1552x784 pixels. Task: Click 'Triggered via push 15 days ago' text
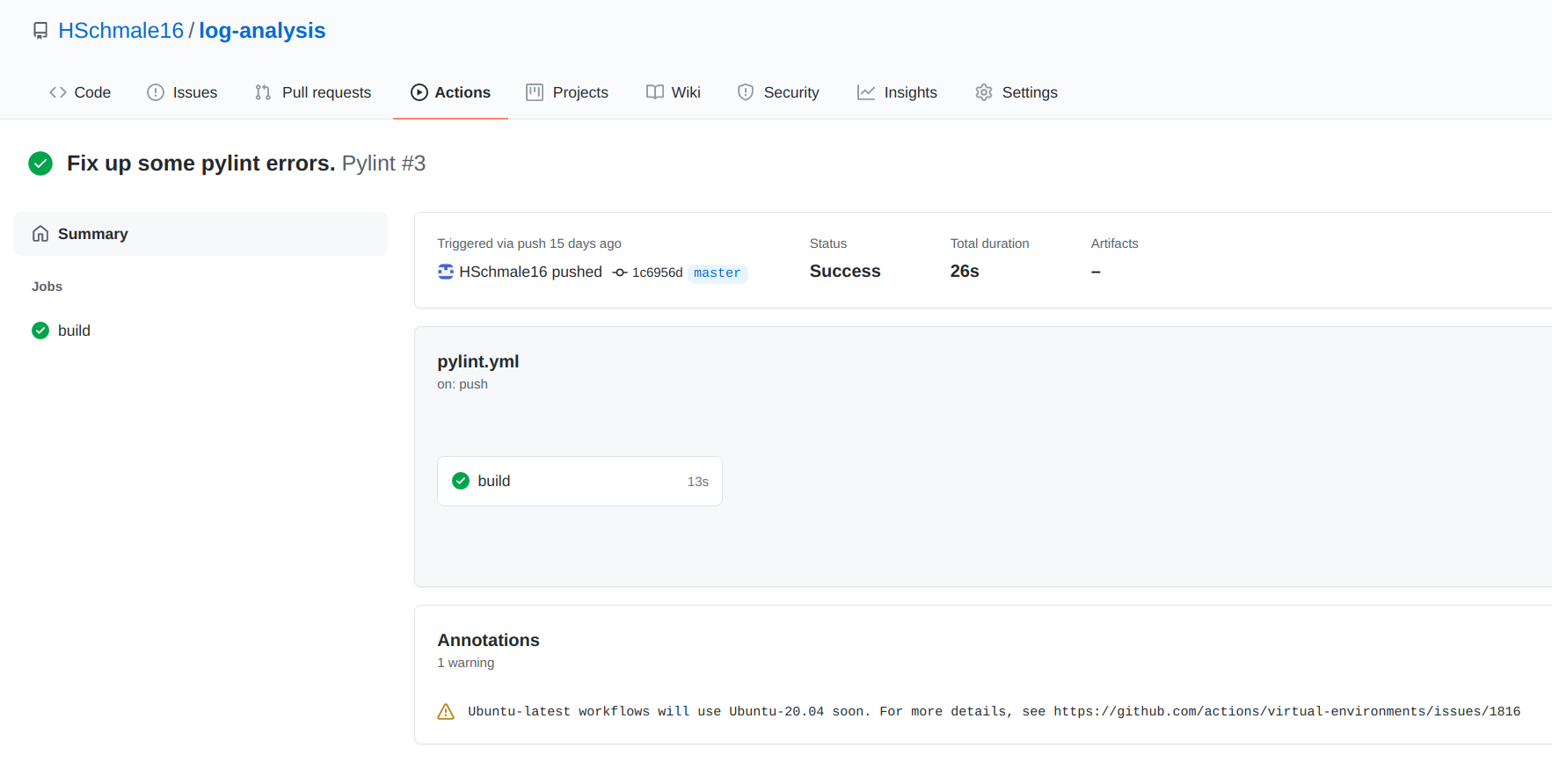click(529, 243)
